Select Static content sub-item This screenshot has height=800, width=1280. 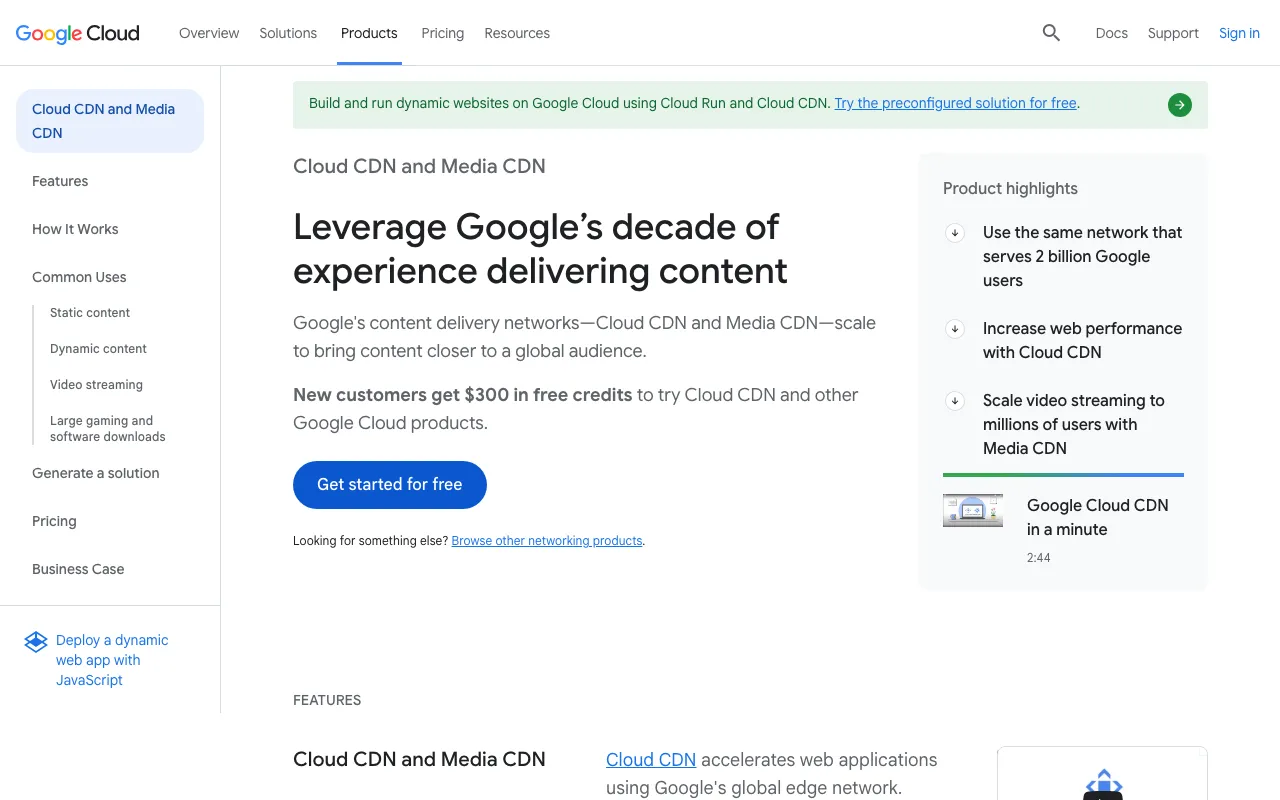pos(90,313)
